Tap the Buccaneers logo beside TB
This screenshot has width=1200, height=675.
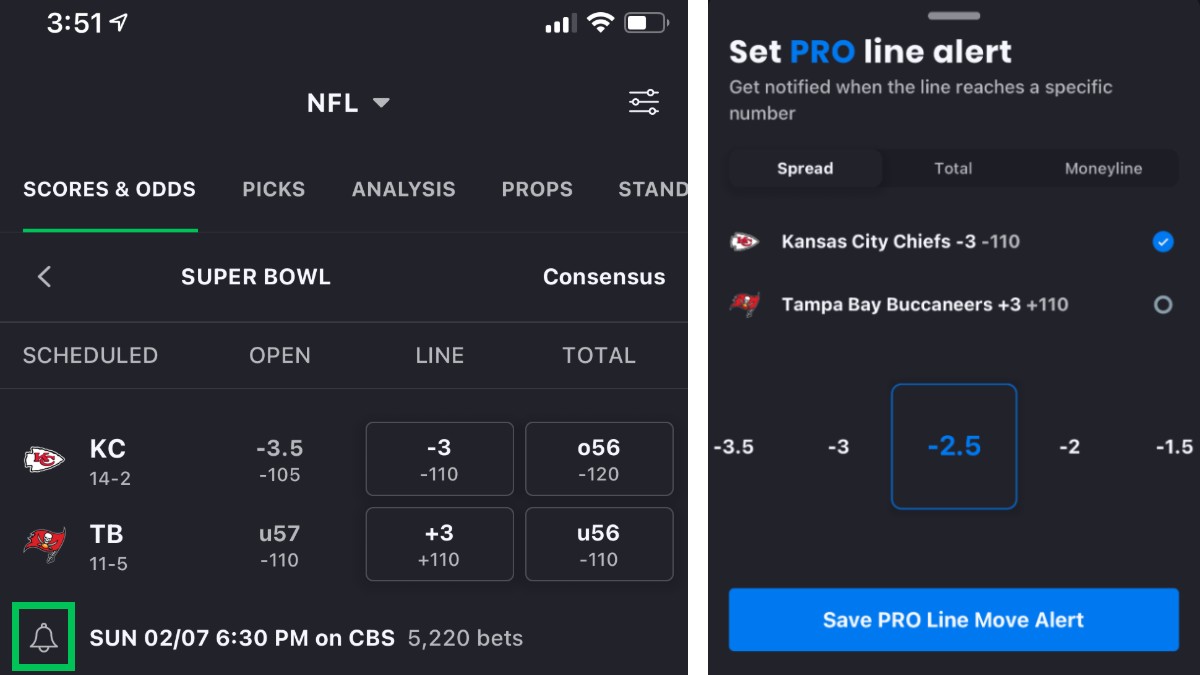pyautogui.click(x=44, y=545)
